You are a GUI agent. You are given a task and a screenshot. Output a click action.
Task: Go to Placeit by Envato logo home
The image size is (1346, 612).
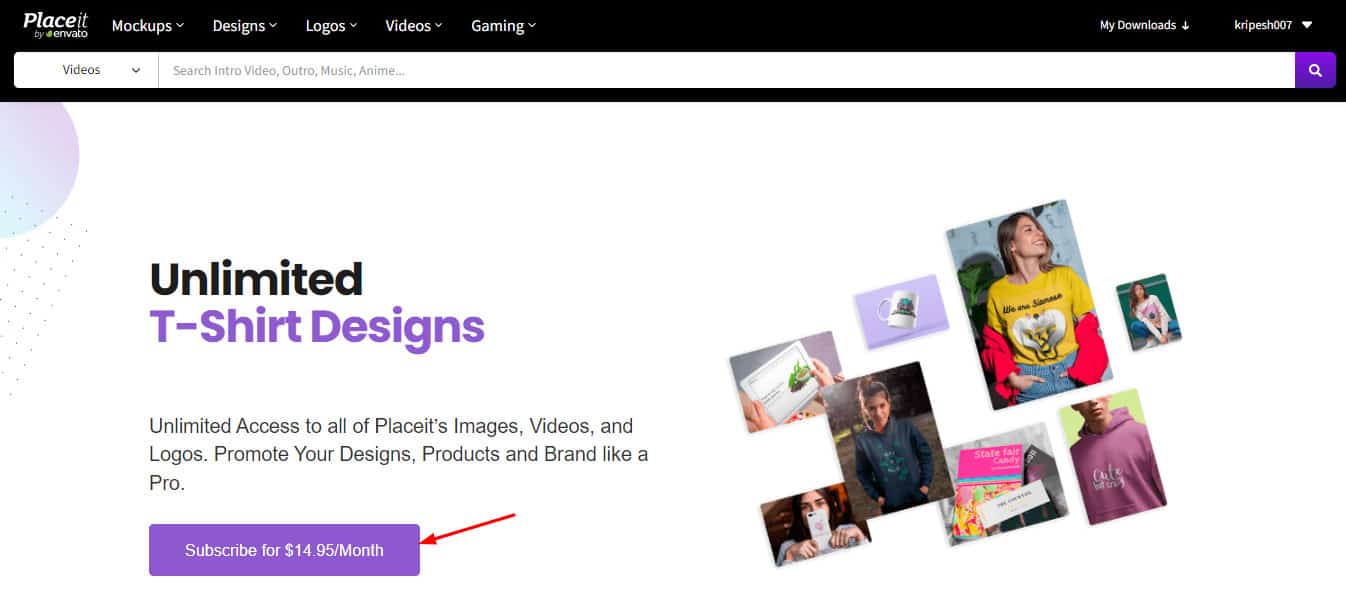tap(56, 25)
